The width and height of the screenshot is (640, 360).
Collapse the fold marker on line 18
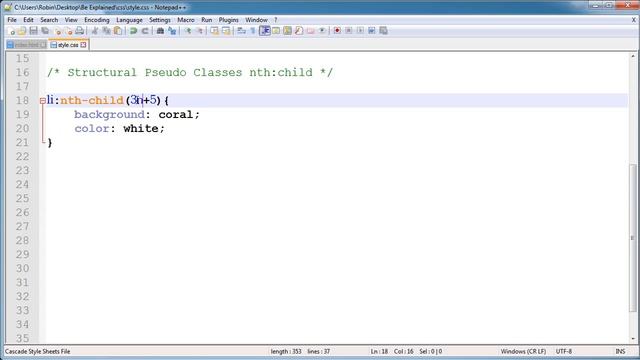click(x=43, y=100)
